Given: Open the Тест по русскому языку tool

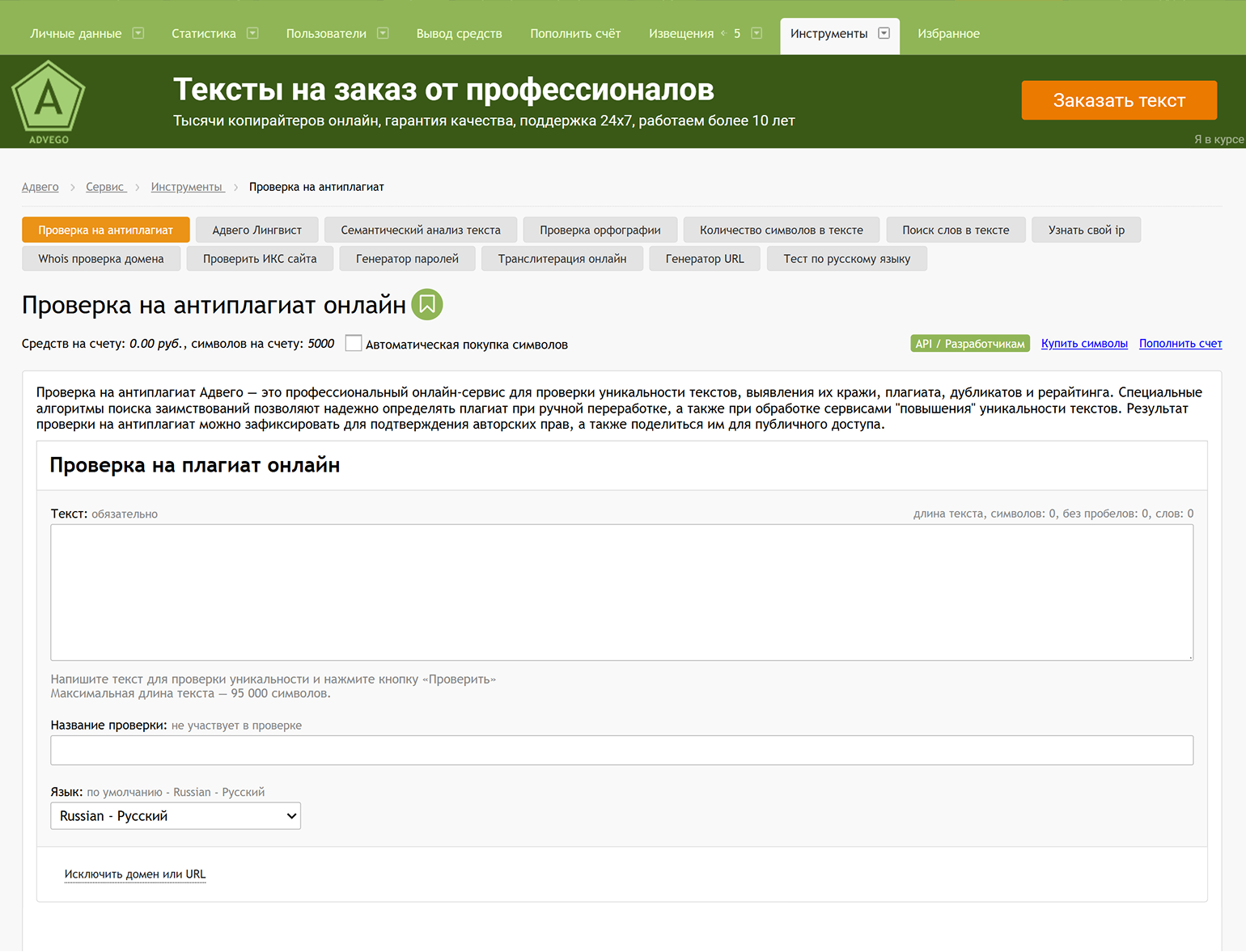Looking at the screenshot, I should point(847,259).
